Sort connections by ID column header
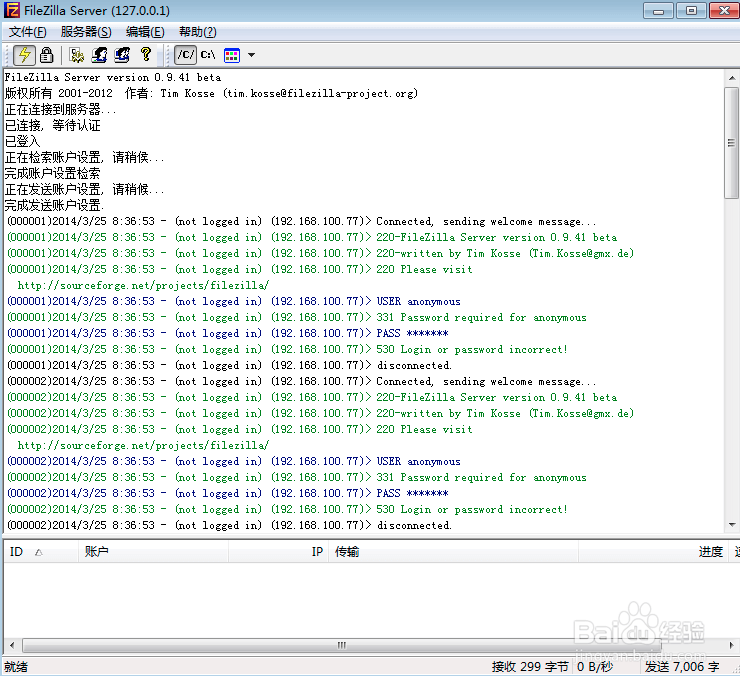Image resolution: width=740 pixels, height=676 pixels. pyautogui.click(x=41, y=552)
